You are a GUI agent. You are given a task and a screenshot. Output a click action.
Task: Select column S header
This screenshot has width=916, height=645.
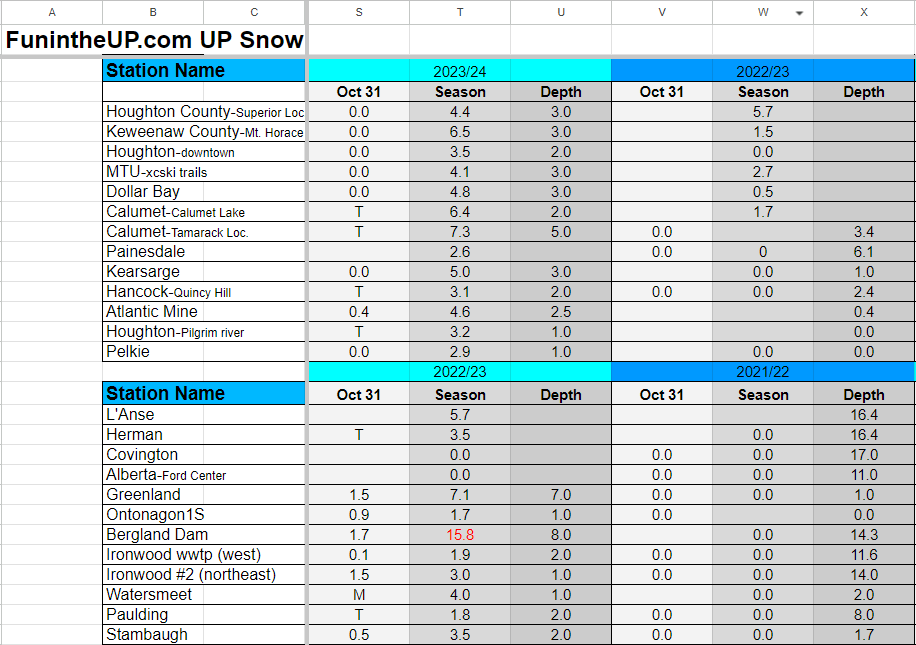pos(359,12)
